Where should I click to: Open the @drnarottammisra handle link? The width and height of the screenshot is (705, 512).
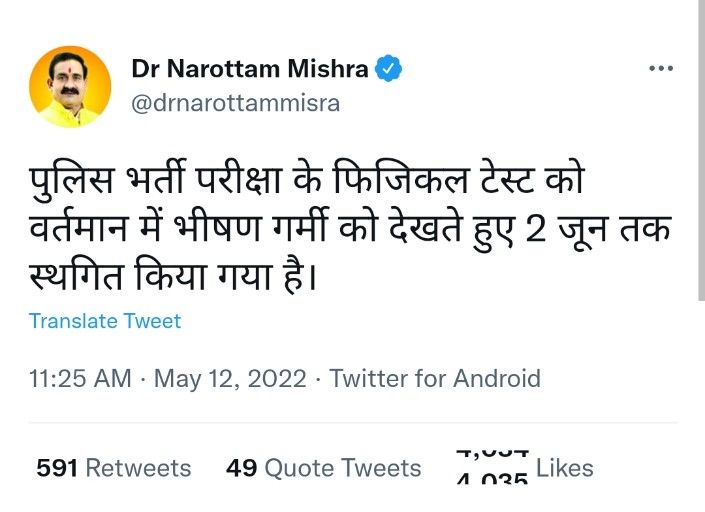click(x=235, y=103)
